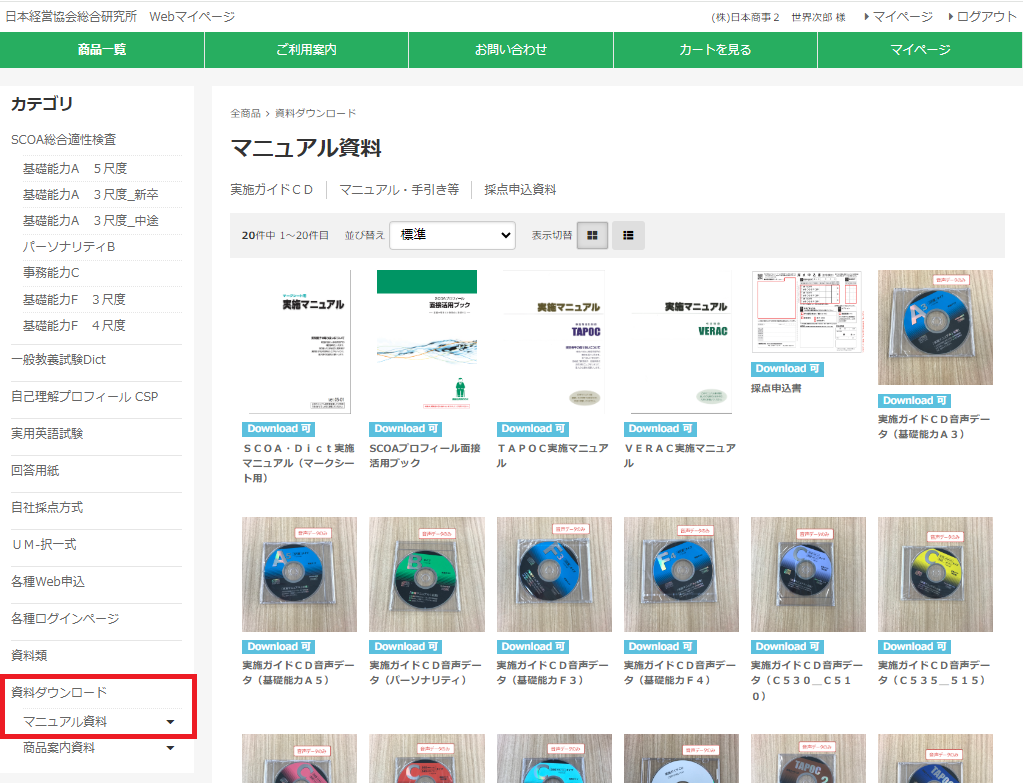This screenshot has height=783, width=1023.
Task: Open the 採点申込書 form thumbnail
Action: click(x=808, y=313)
